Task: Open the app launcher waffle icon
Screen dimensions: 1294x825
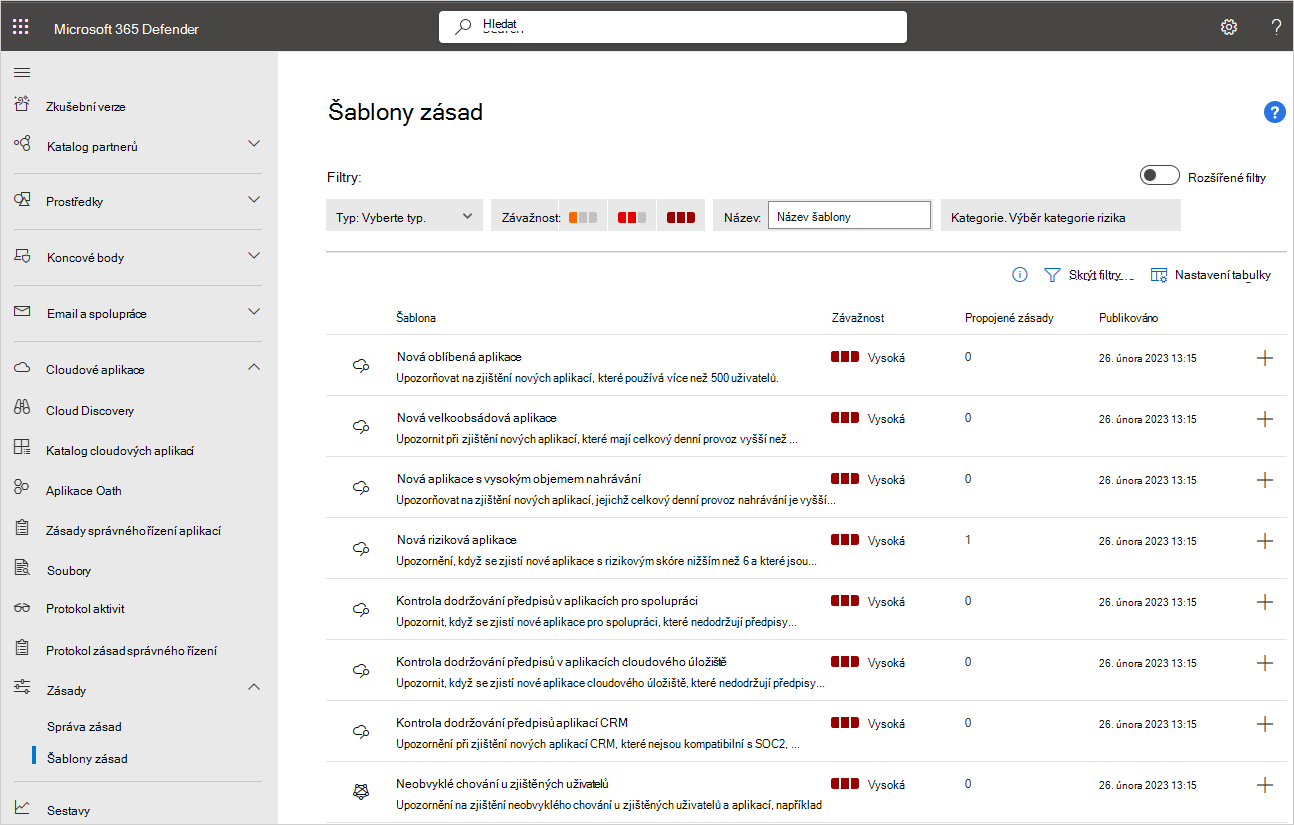Action: coord(21,28)
